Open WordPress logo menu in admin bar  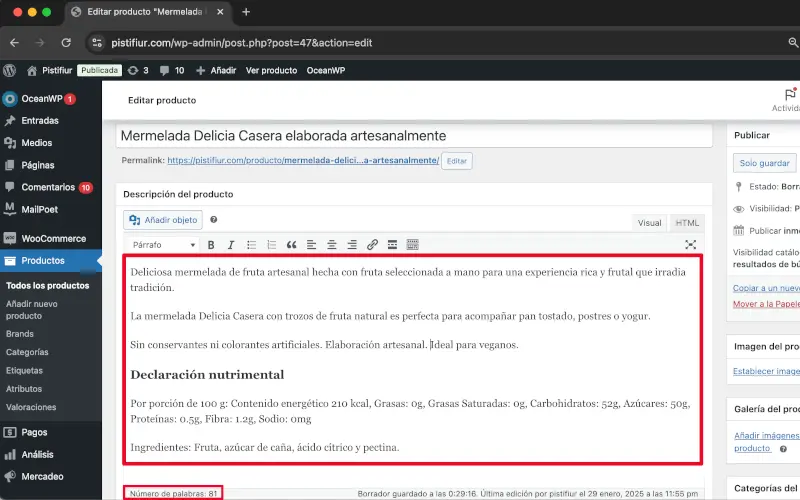tap(10, 70)
